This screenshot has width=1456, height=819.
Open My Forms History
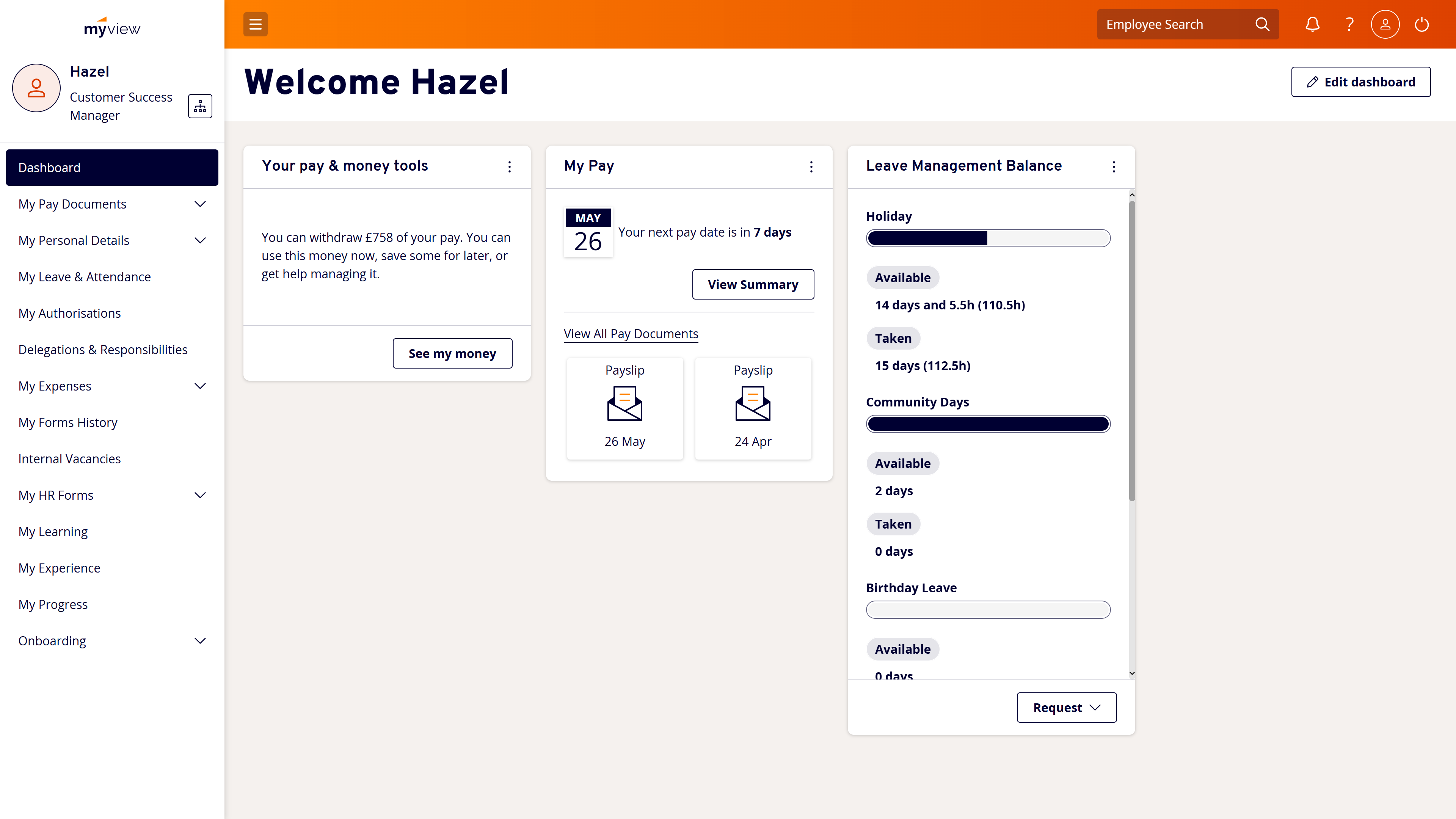112,422
